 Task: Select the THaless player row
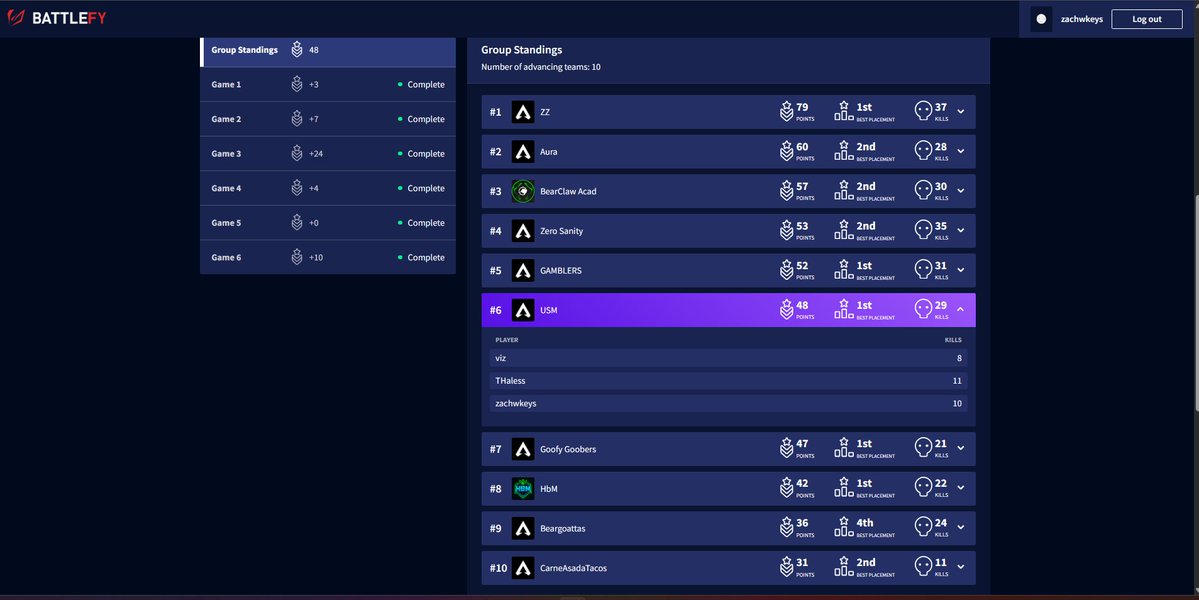[x=728, y=381]
